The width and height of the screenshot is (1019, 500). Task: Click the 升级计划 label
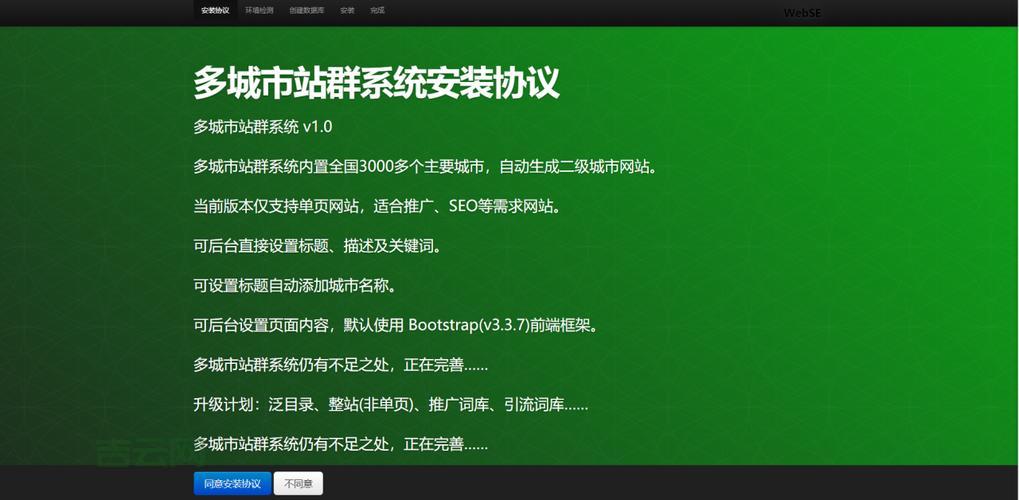click(227, 405)
